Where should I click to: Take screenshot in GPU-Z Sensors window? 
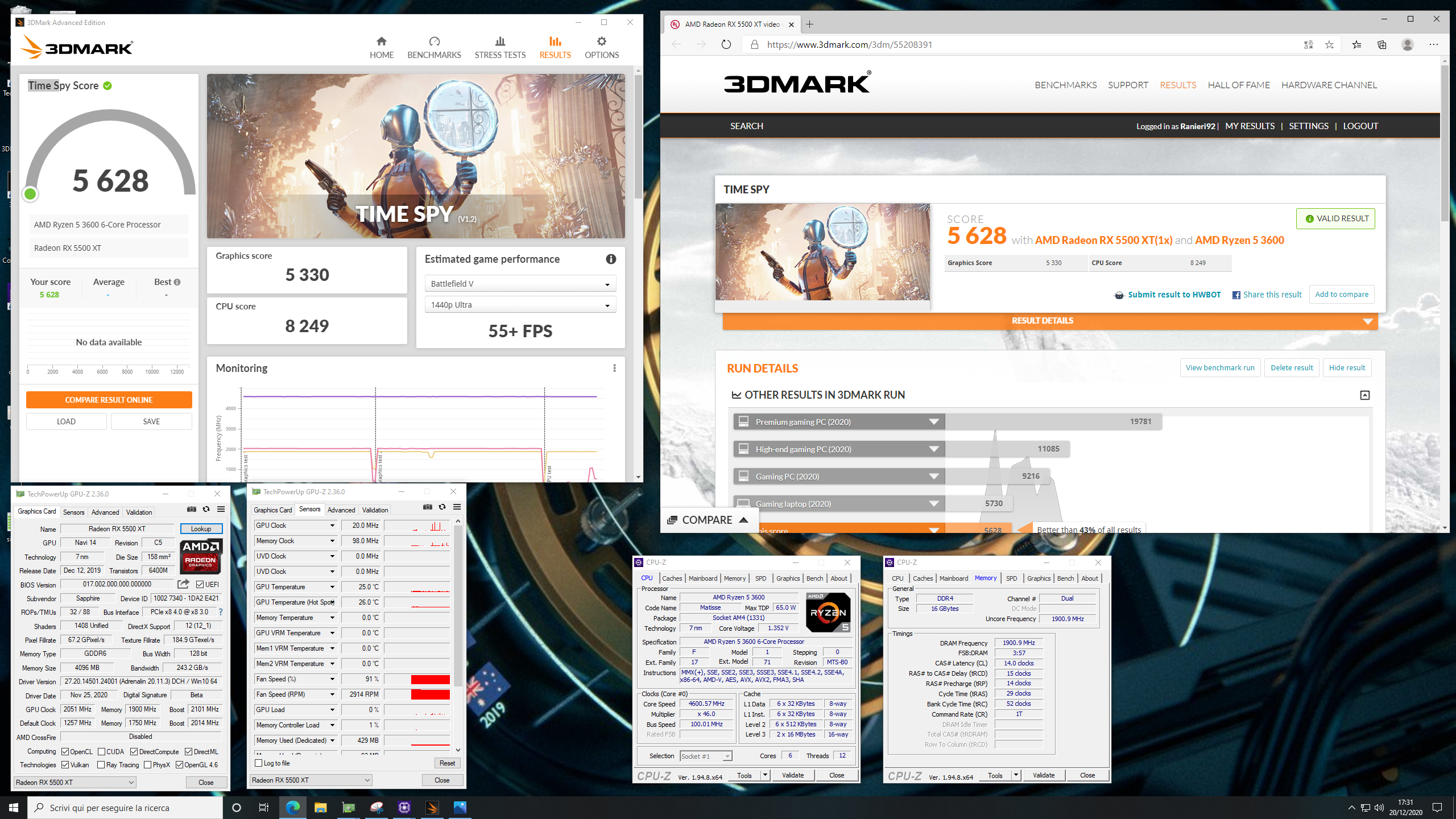[428, 507]
